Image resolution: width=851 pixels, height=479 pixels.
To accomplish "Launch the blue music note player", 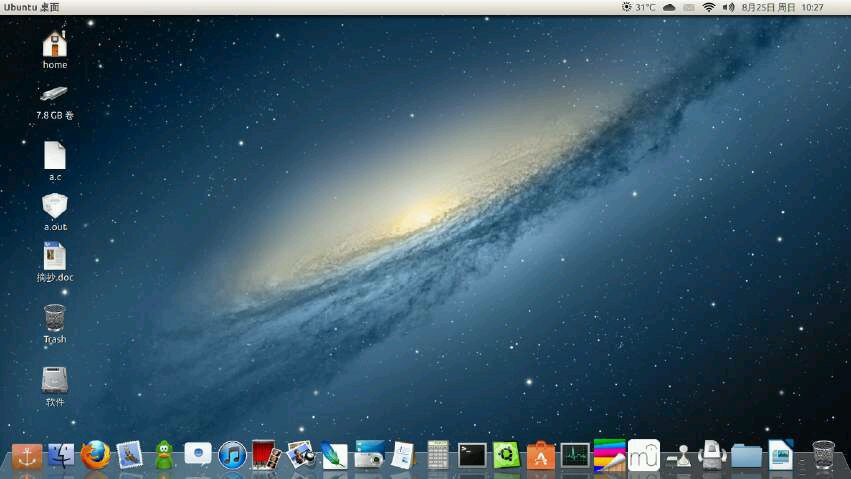I will tap(232, 455).
